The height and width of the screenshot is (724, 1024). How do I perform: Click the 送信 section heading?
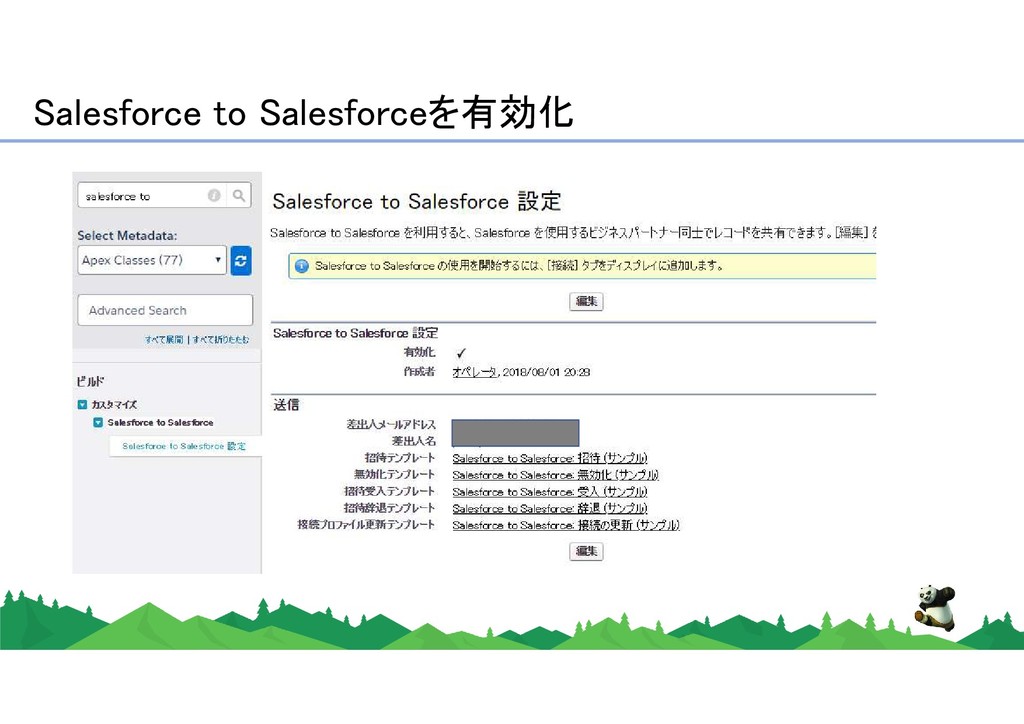point(286,405)
